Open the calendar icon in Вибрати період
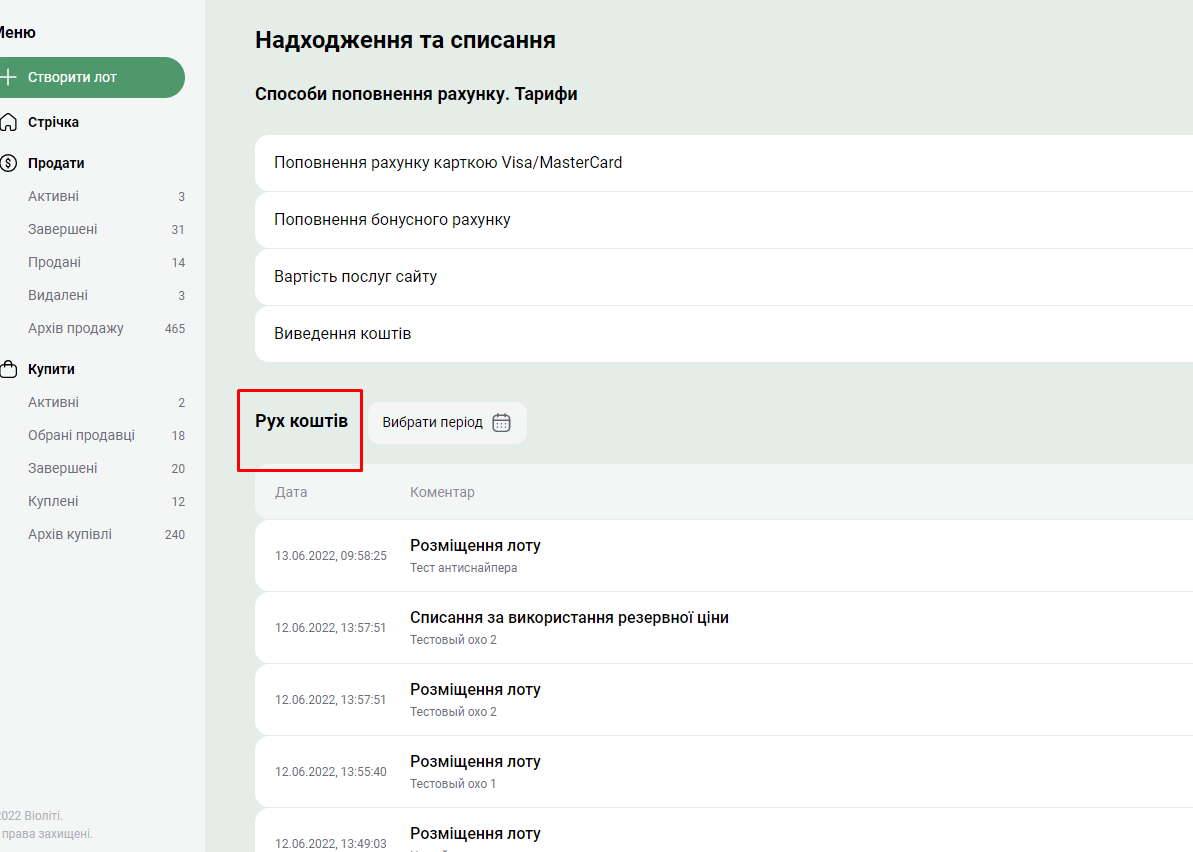1193x852 pixels. click(x=501, y=422)
